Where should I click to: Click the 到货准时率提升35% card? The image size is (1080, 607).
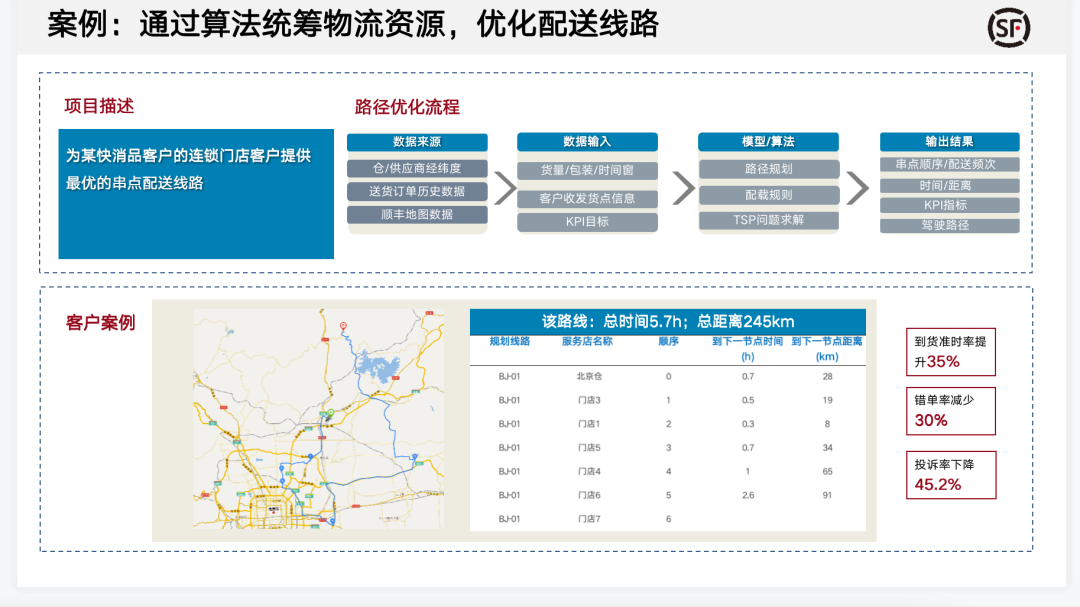click(x=951, y=352)
